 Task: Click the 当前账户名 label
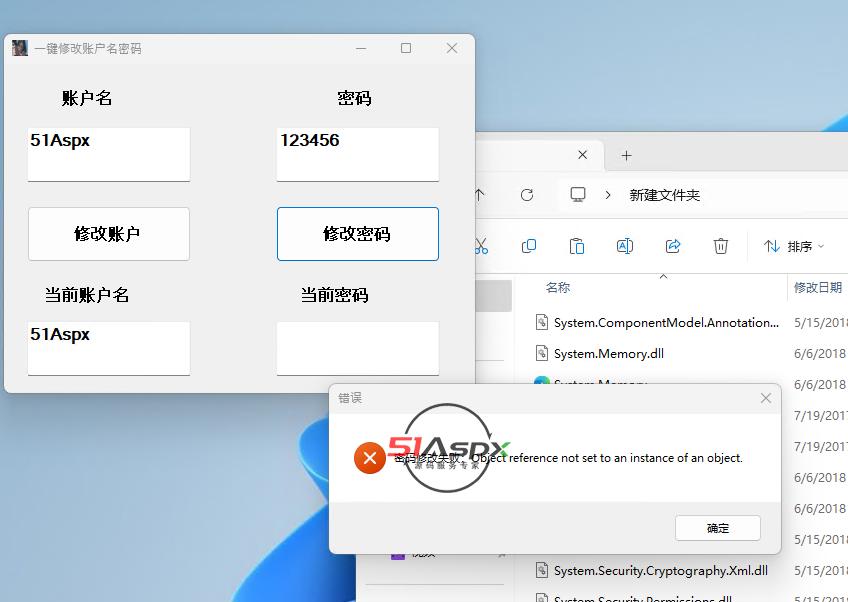pos(87,295)
